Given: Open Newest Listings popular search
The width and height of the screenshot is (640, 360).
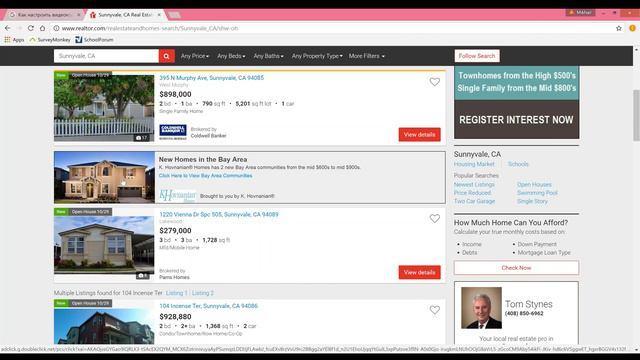Looking at the screenshot, I should click(474, 184).
